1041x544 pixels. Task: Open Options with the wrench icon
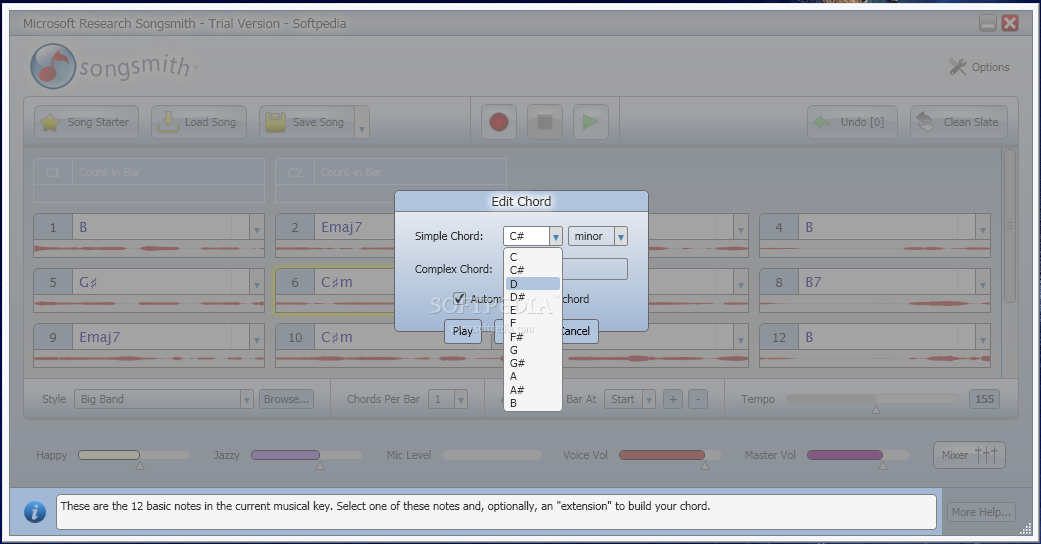coord(979,67)
